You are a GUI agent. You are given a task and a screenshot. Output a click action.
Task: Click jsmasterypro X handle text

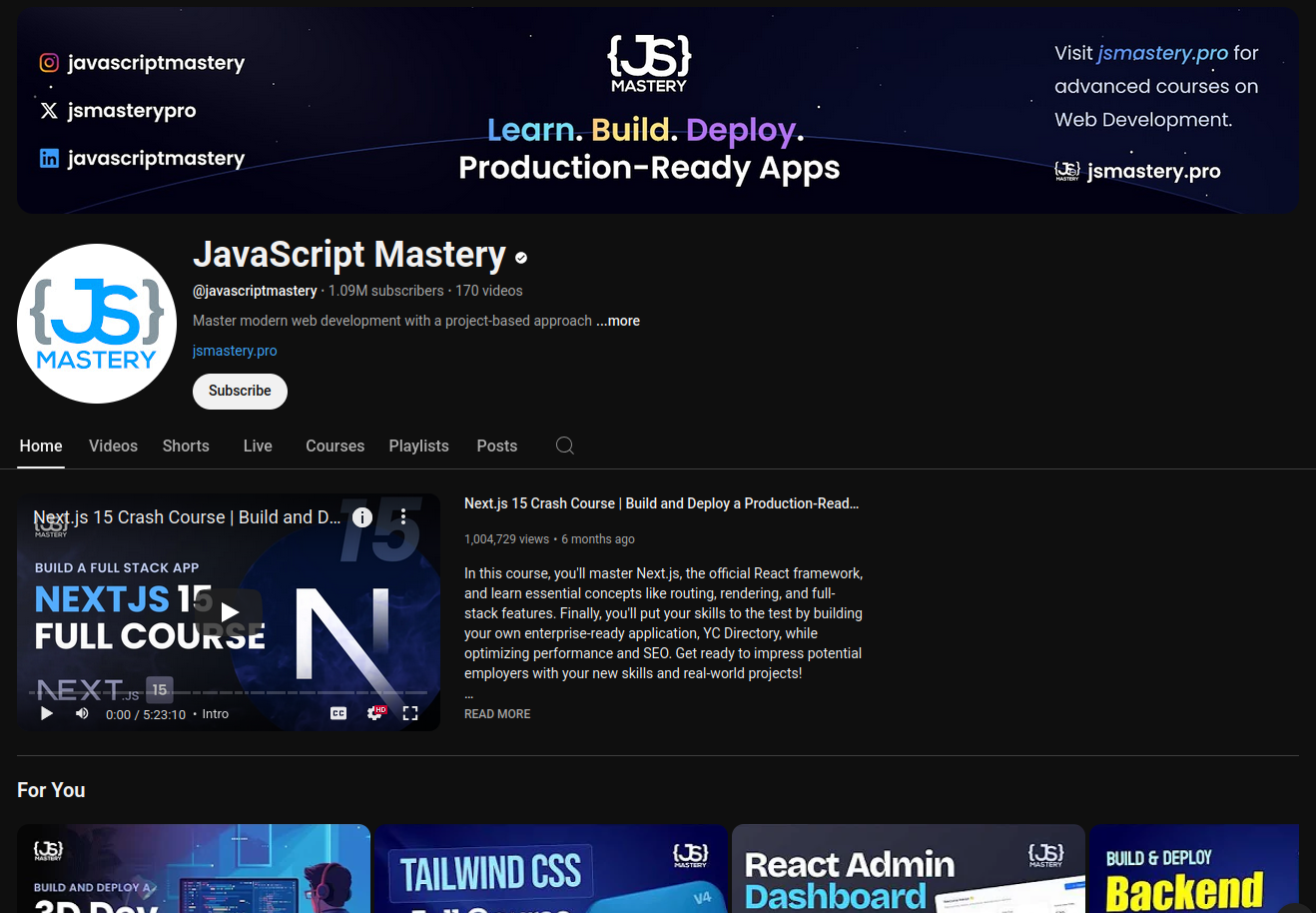pos(132,111)
